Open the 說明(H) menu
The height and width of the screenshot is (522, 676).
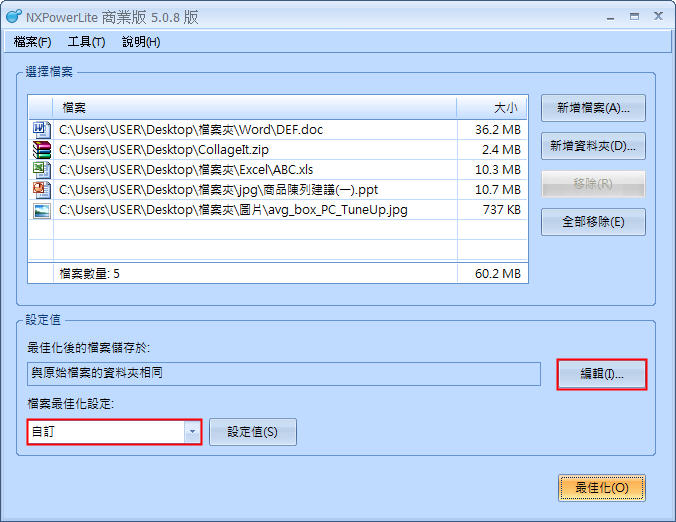[141, 42]
